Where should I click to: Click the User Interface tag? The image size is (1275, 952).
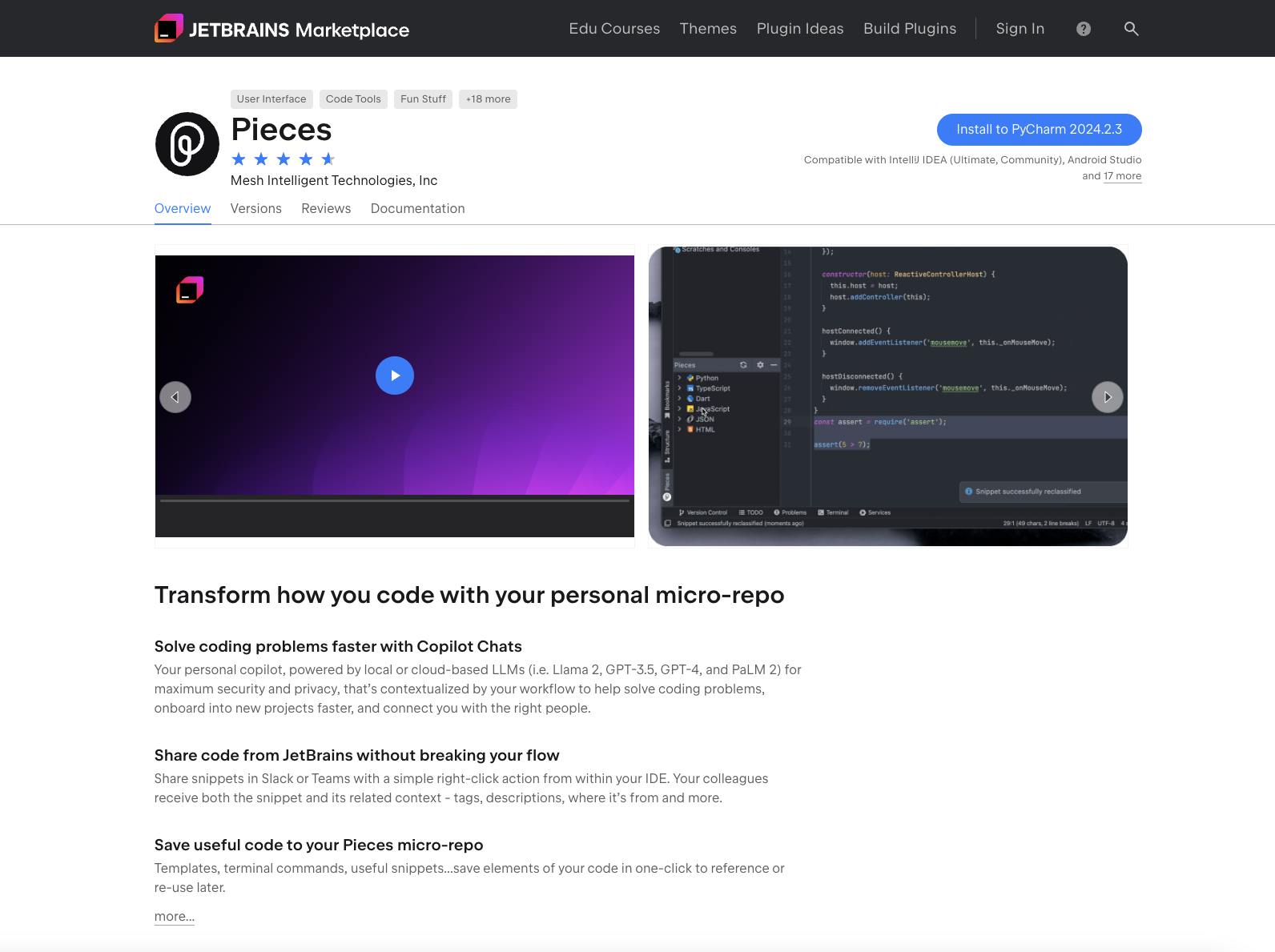pos(271,99)
